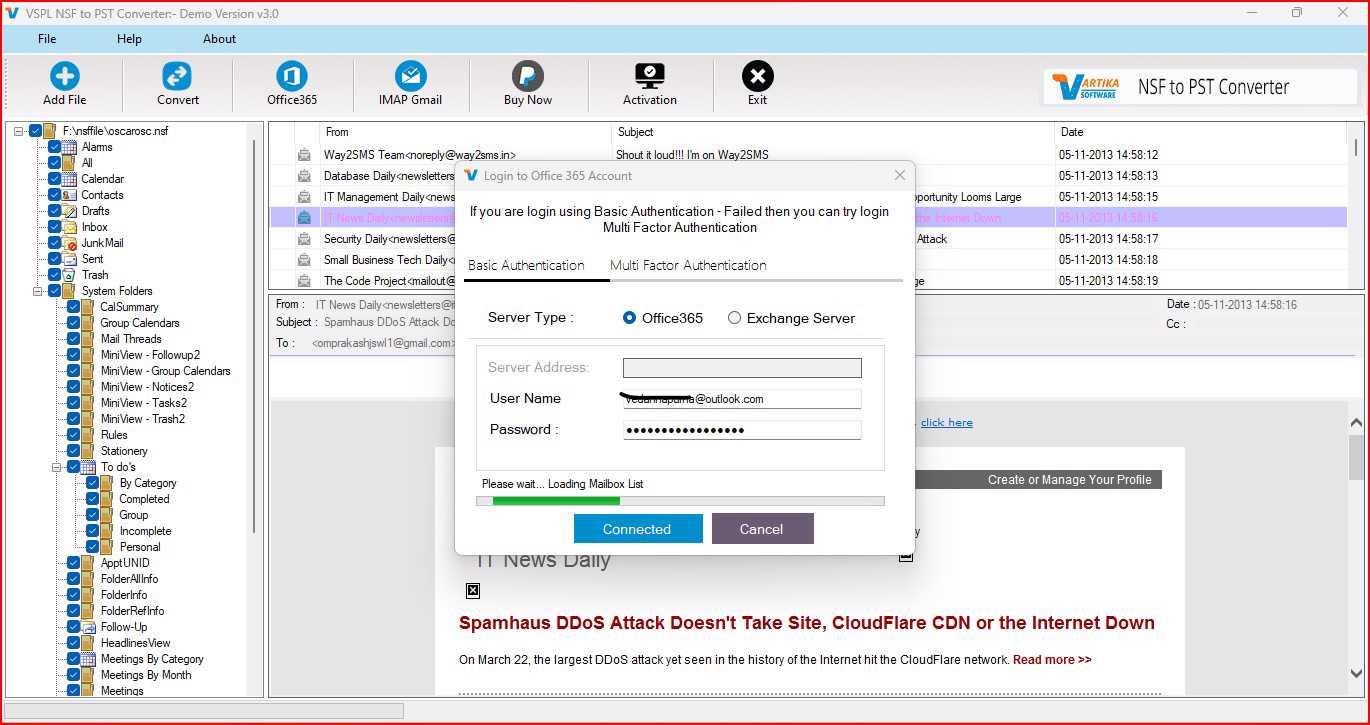Click the JunkMail folder icon

tap(70, 243)
